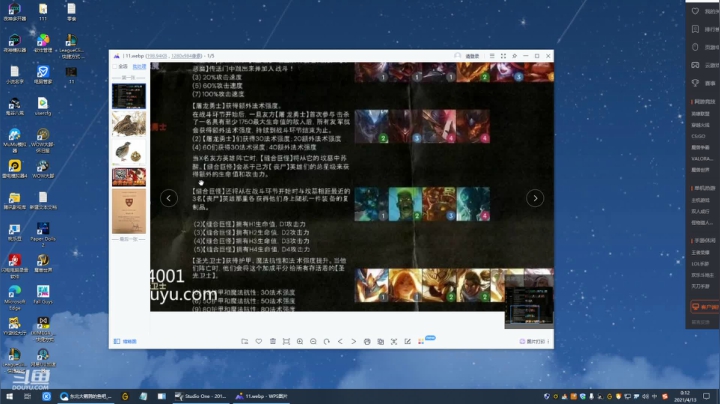Viewport: 720px width, 404px height.
Task: Click the open folder icon in viewer toolbar
Action: coord(245,341)
